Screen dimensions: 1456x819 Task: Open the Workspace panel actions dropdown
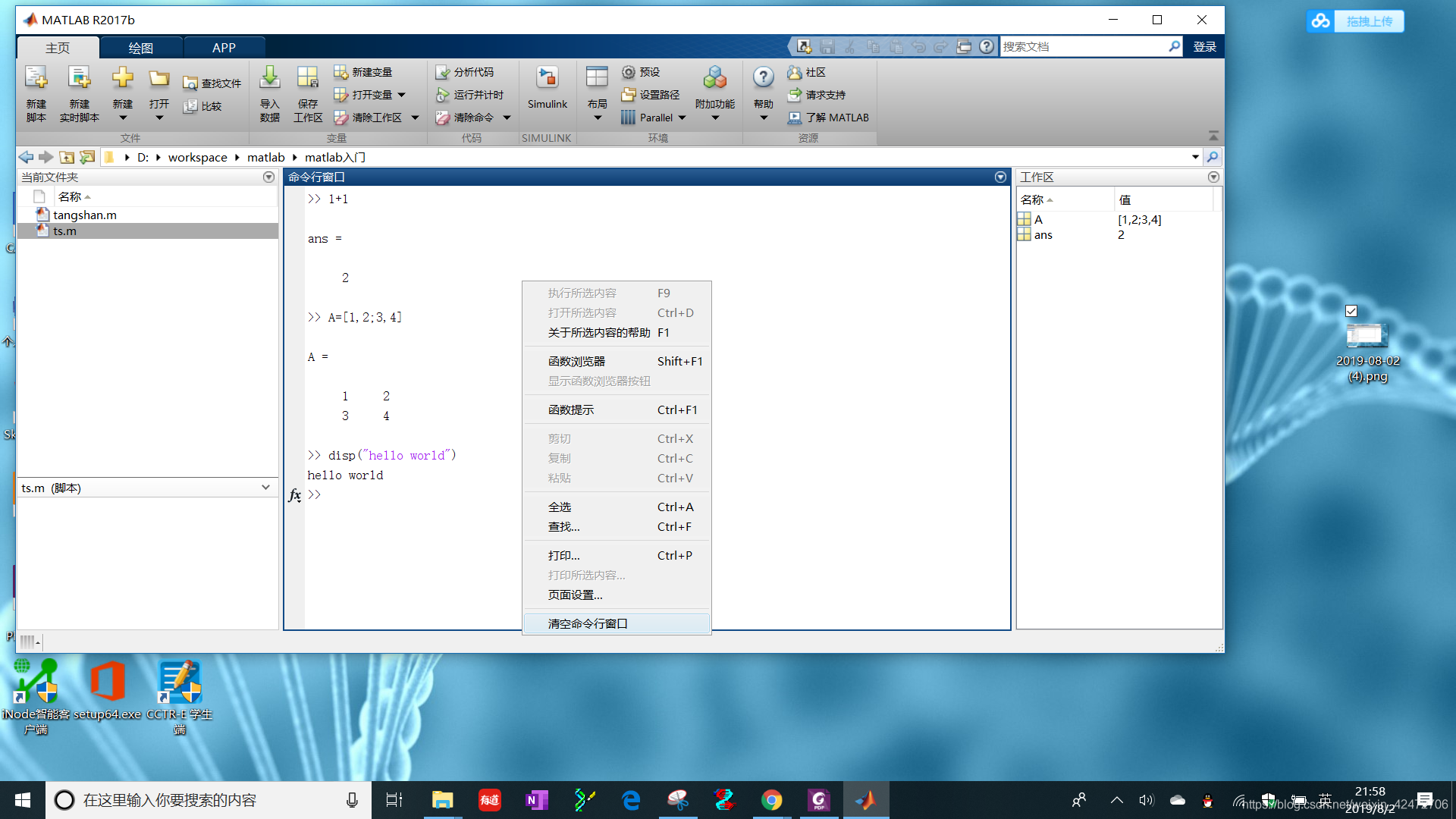point(1213,177)
